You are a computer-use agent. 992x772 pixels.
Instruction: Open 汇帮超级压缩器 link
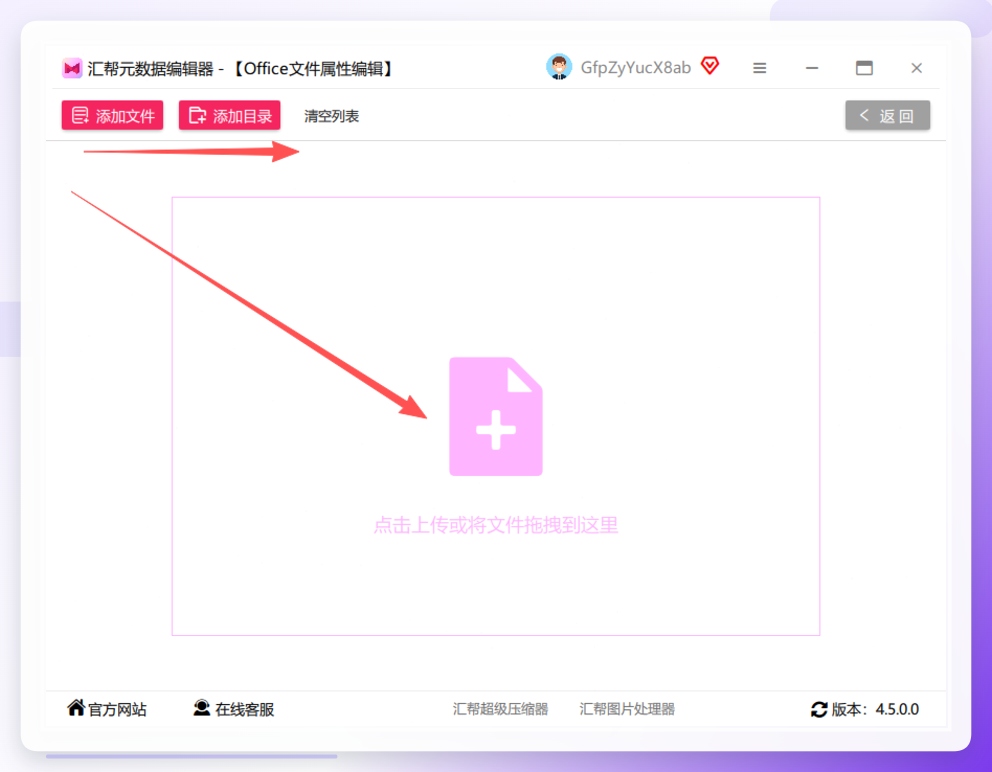pyautogui.click(x=500, y=709)
